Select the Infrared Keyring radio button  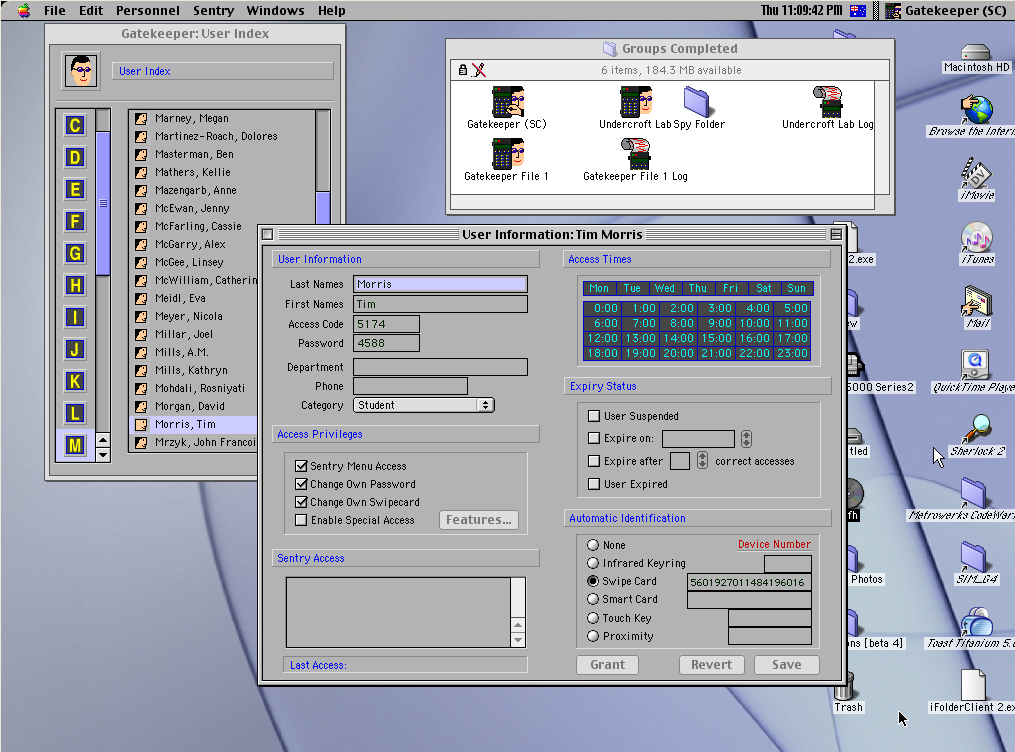click(x=592, y=563)
